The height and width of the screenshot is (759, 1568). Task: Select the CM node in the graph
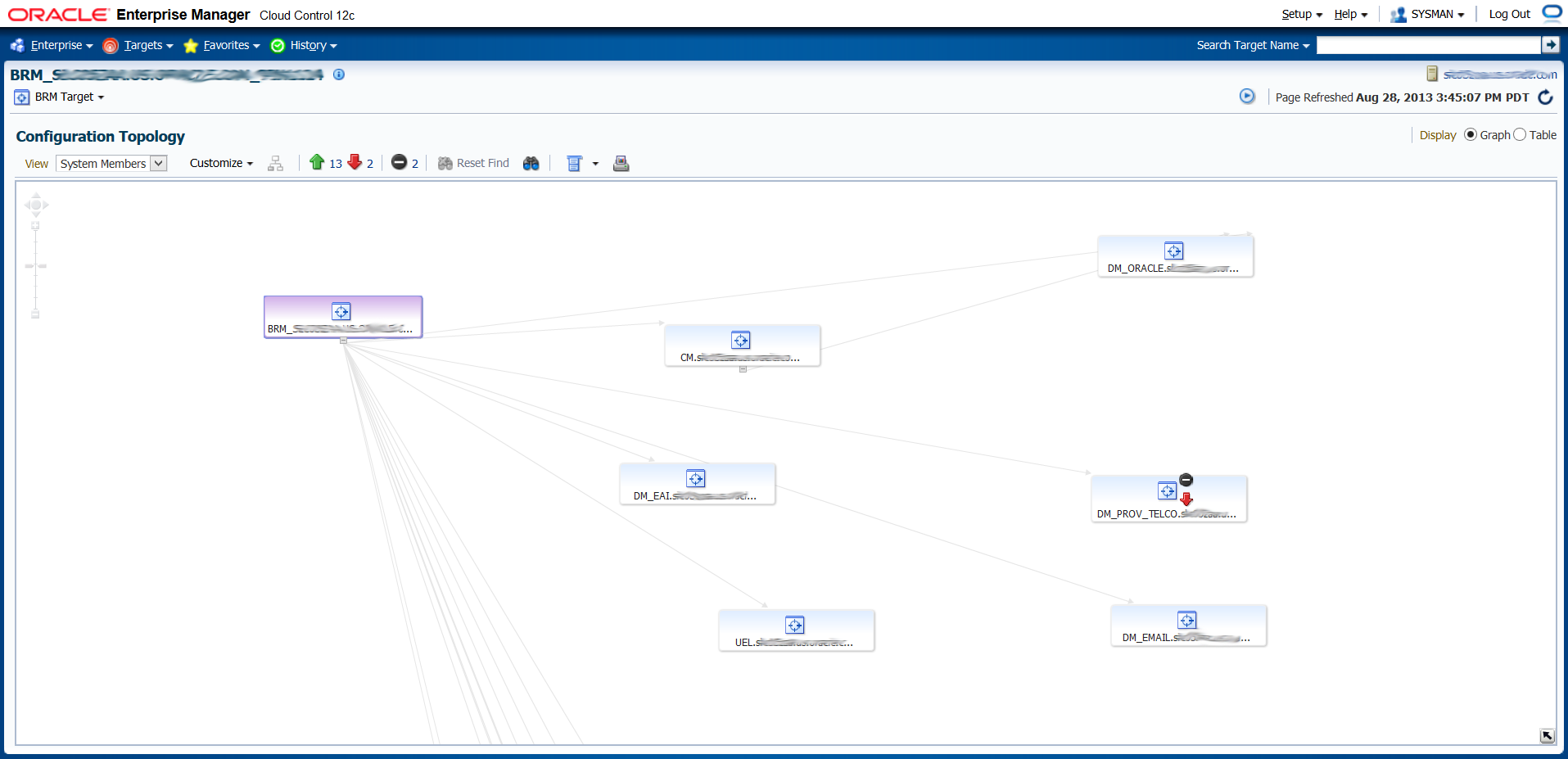(x=742, y=346)
